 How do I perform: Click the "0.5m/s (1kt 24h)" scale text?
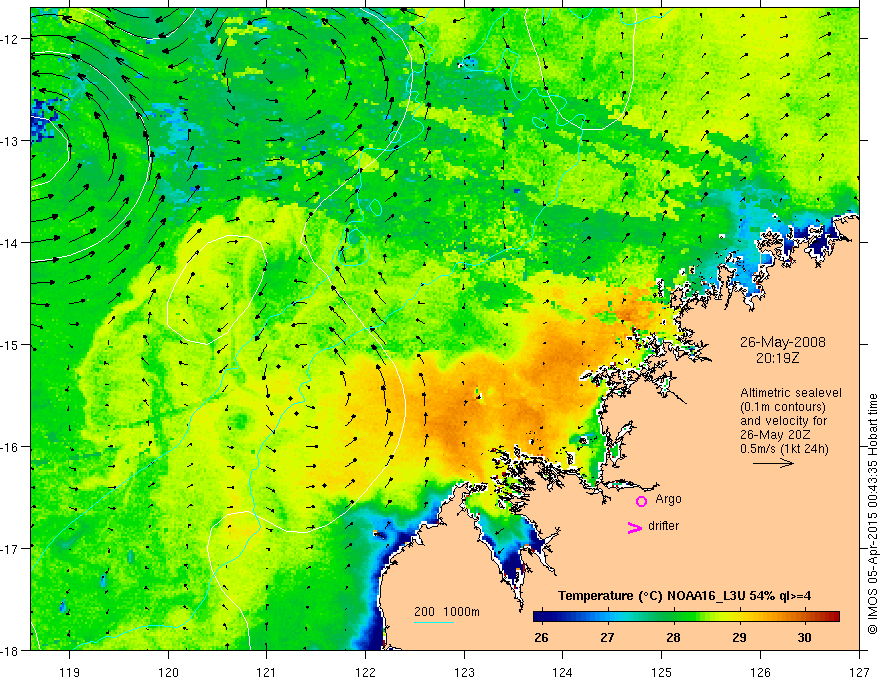click(x=784, y=449)
